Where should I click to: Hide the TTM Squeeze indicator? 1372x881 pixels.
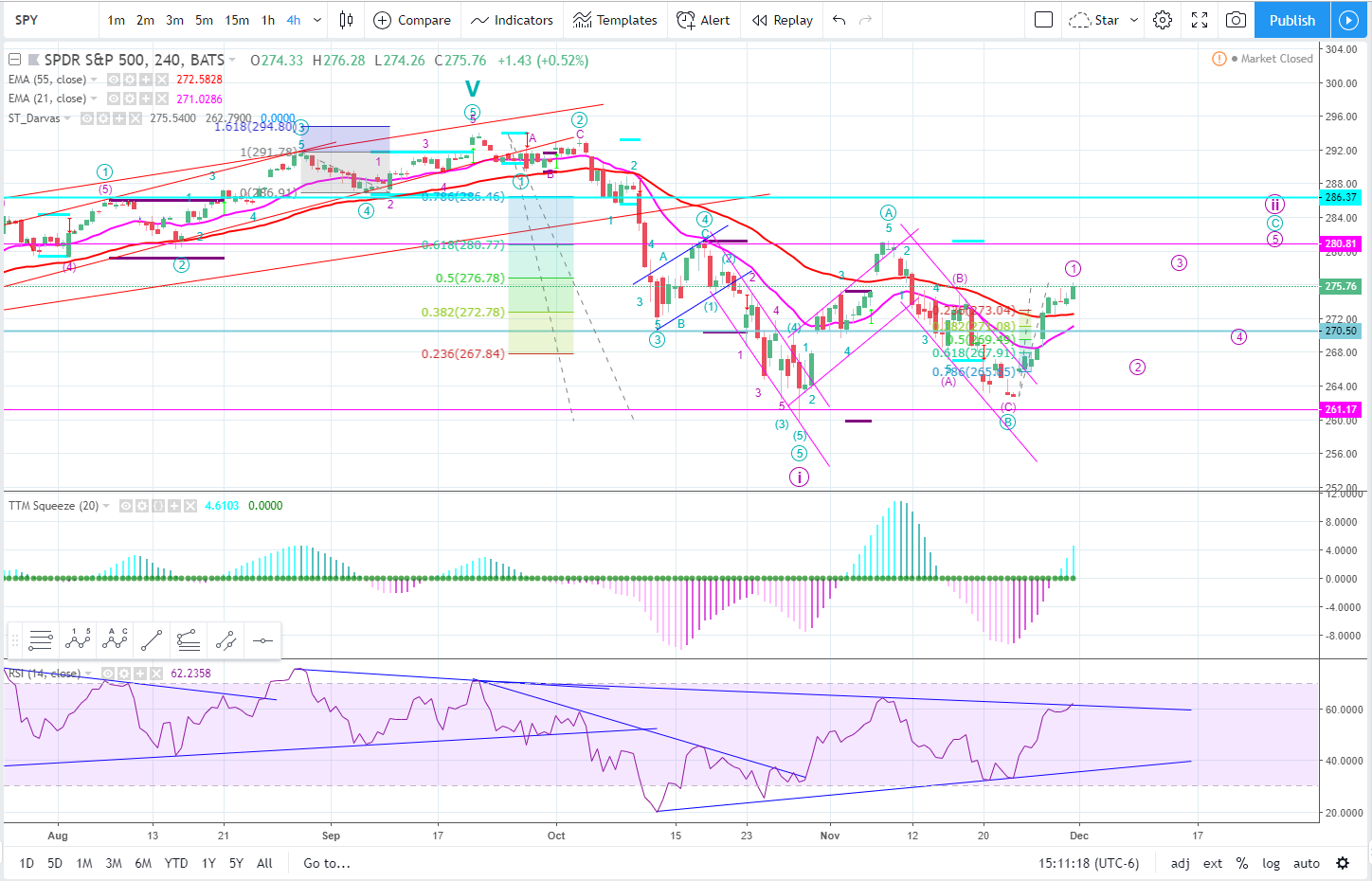tap(126, 506)
